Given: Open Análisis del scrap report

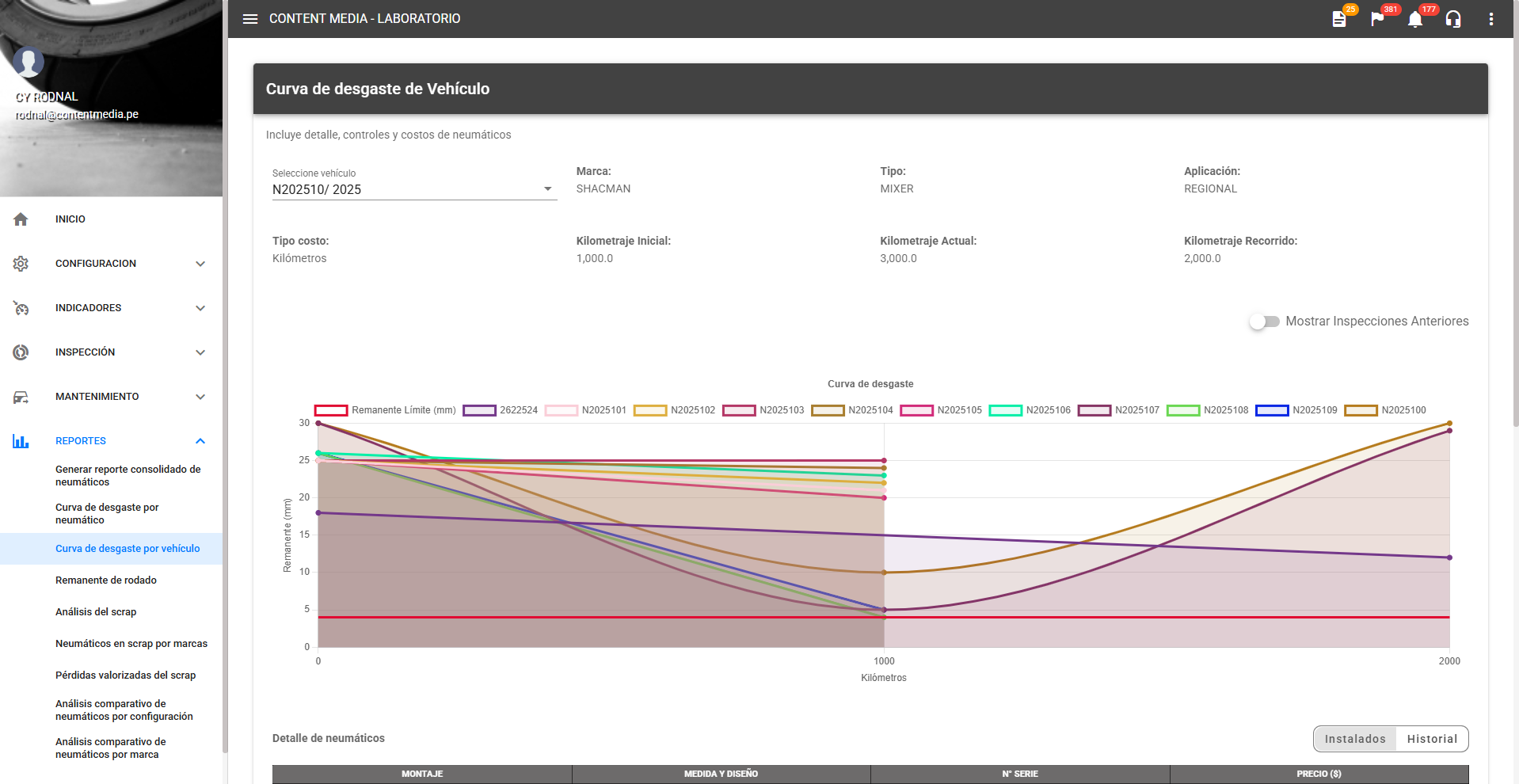Looking at the screenshot, I should tap(96, 612).
